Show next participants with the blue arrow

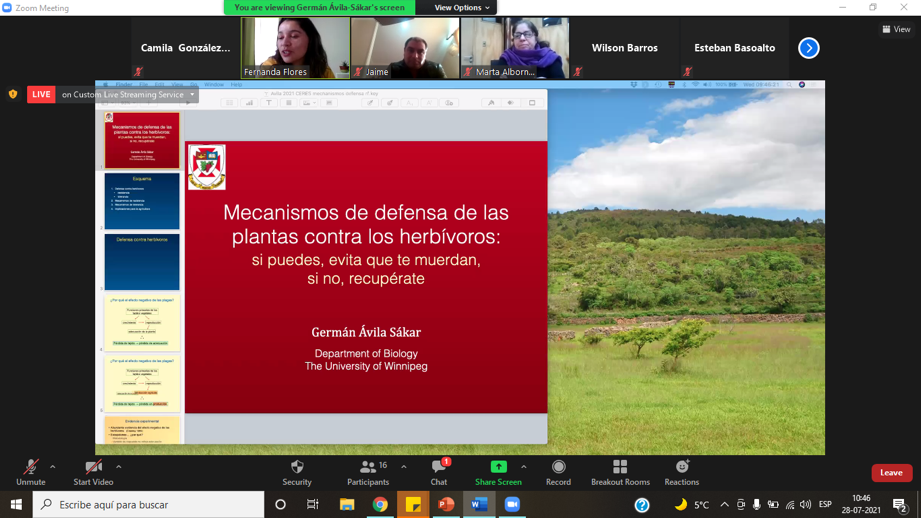(x=809, y=48)
